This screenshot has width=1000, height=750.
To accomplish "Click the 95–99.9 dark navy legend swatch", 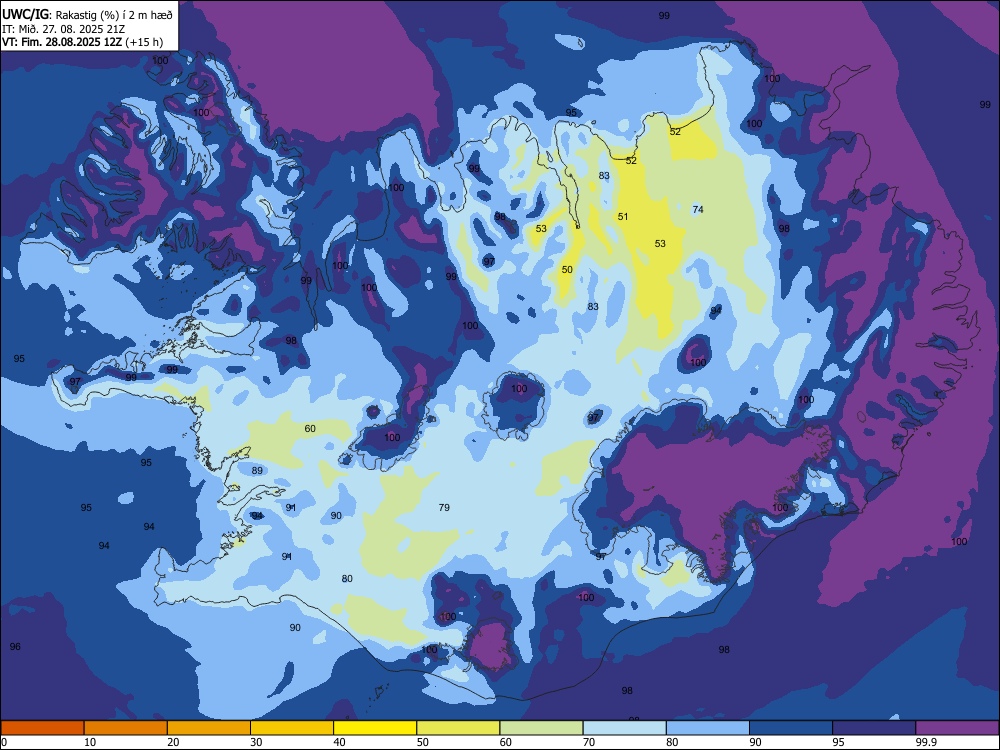I will point(874,728).
